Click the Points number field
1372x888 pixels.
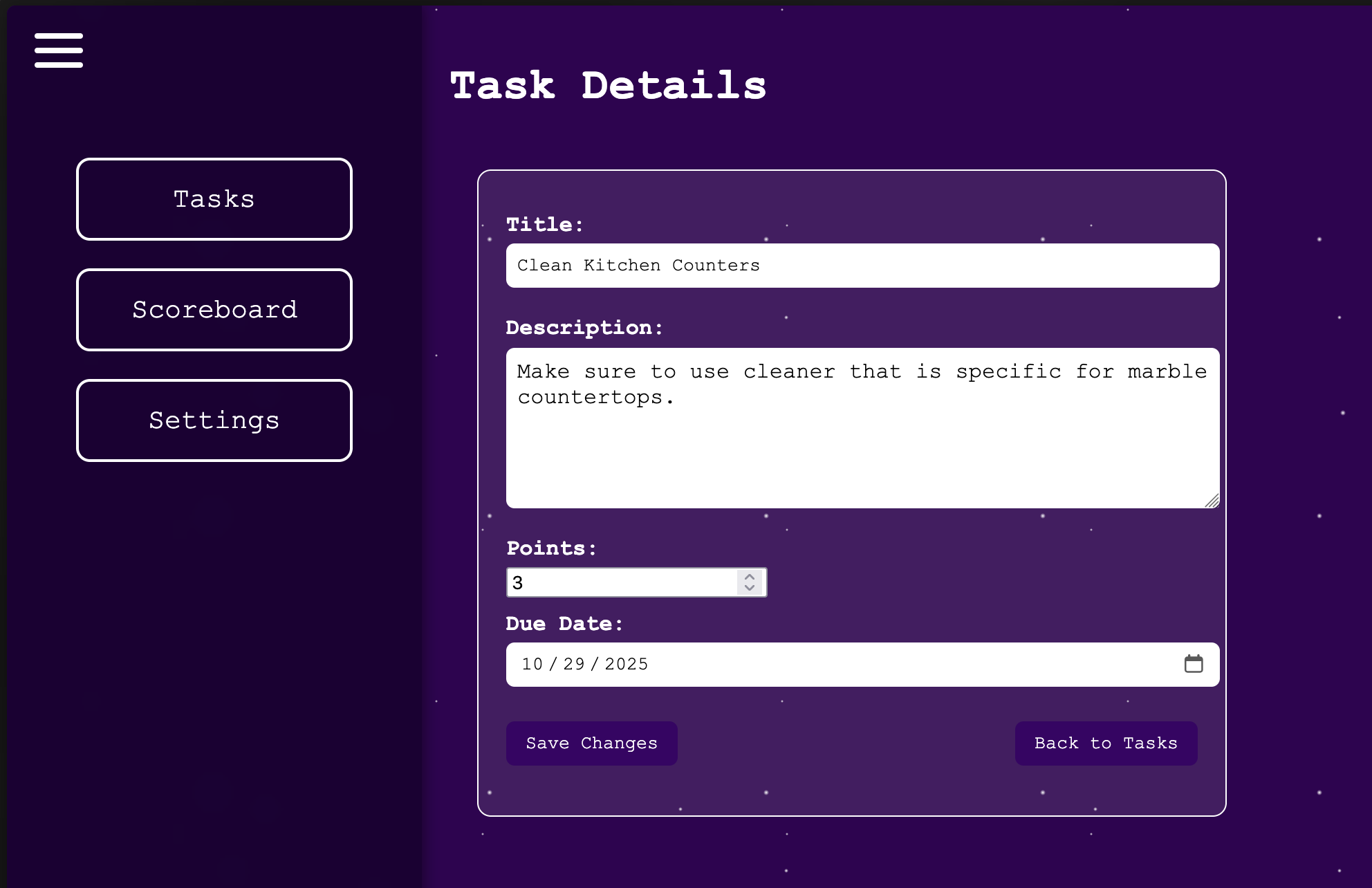(622, 582)
